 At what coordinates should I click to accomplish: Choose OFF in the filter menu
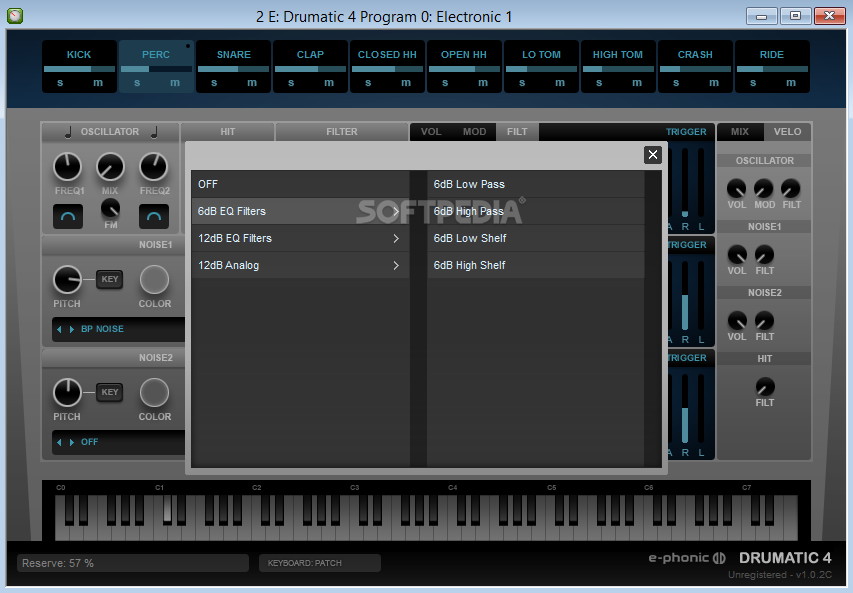(x=300, y=184)
